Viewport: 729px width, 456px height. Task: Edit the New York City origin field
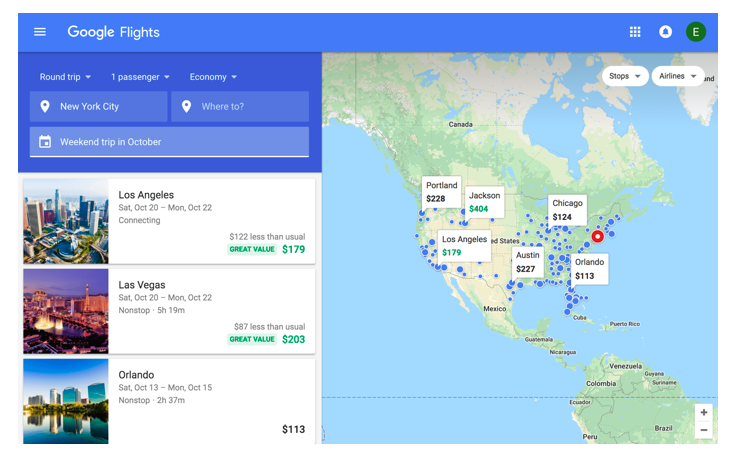coord(98,107)
